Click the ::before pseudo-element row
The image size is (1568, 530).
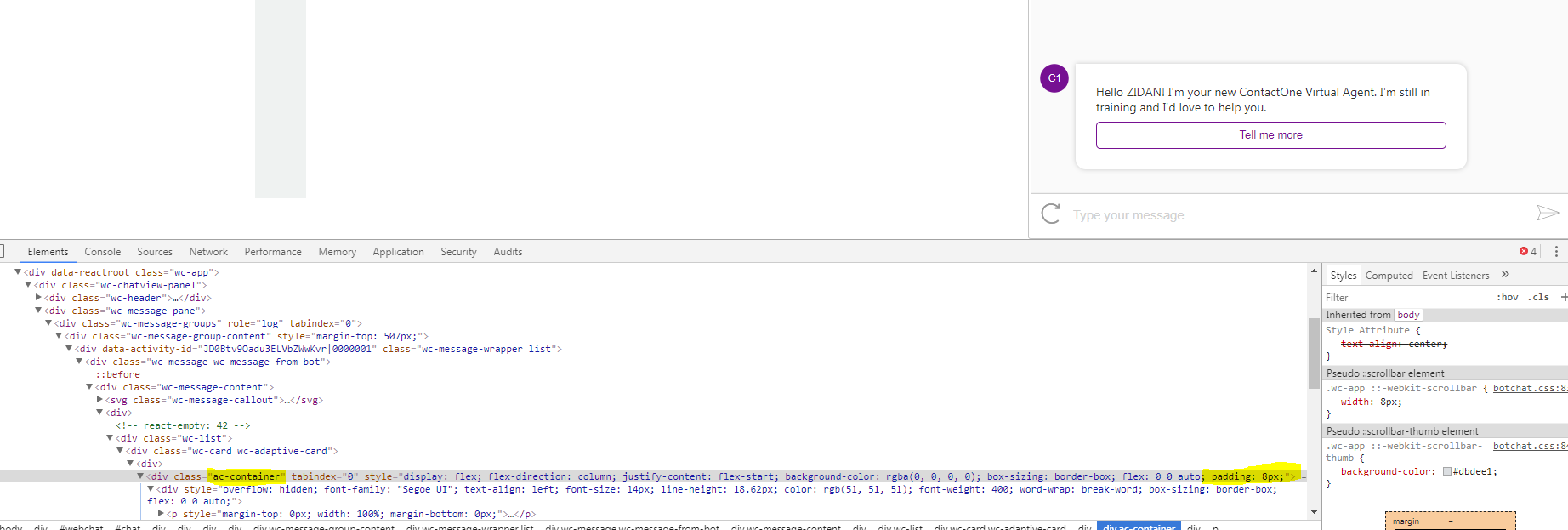tap(117, 374)
